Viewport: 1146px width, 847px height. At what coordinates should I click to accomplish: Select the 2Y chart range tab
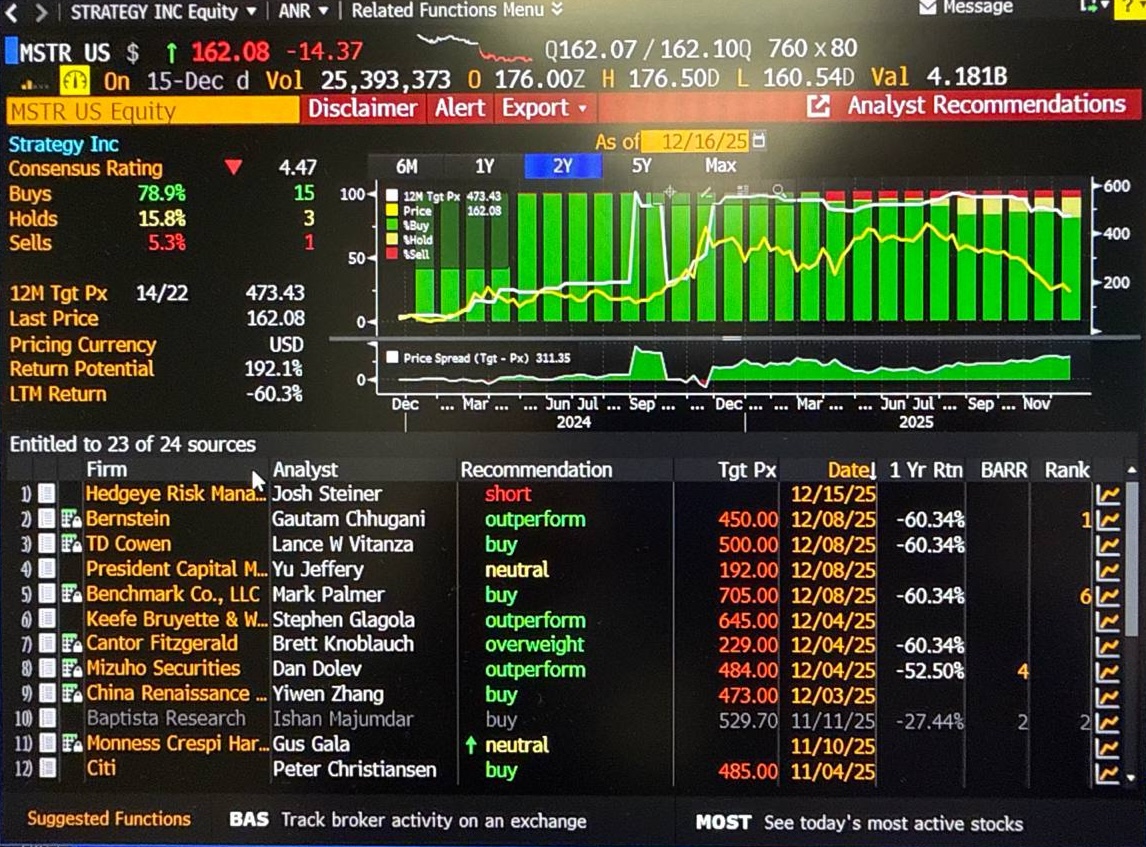point(563,167)
